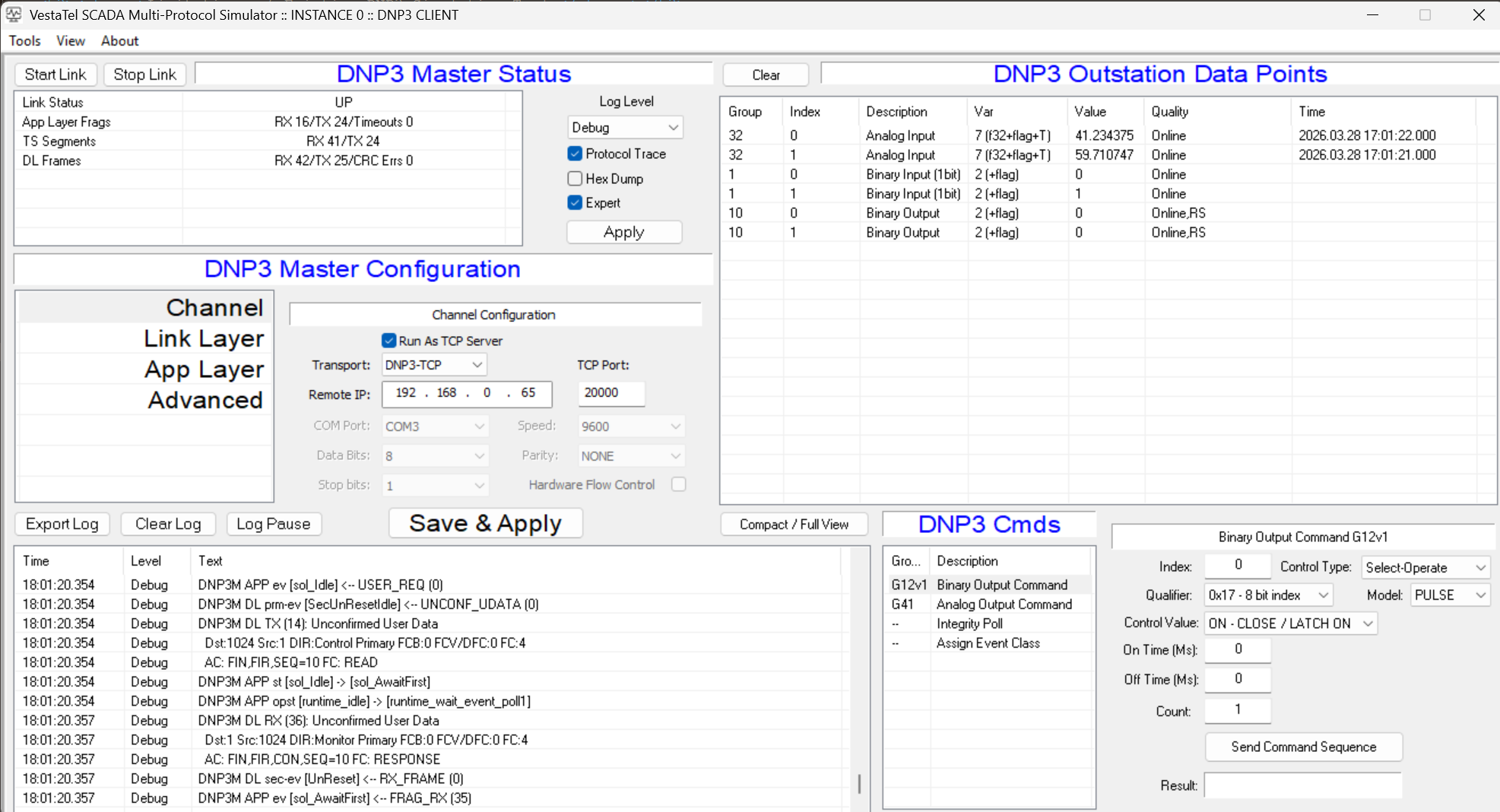Viewport: 1500px width, 812px height.
Task: Click the Save & Apply button
Action: [x=485, y=524]
